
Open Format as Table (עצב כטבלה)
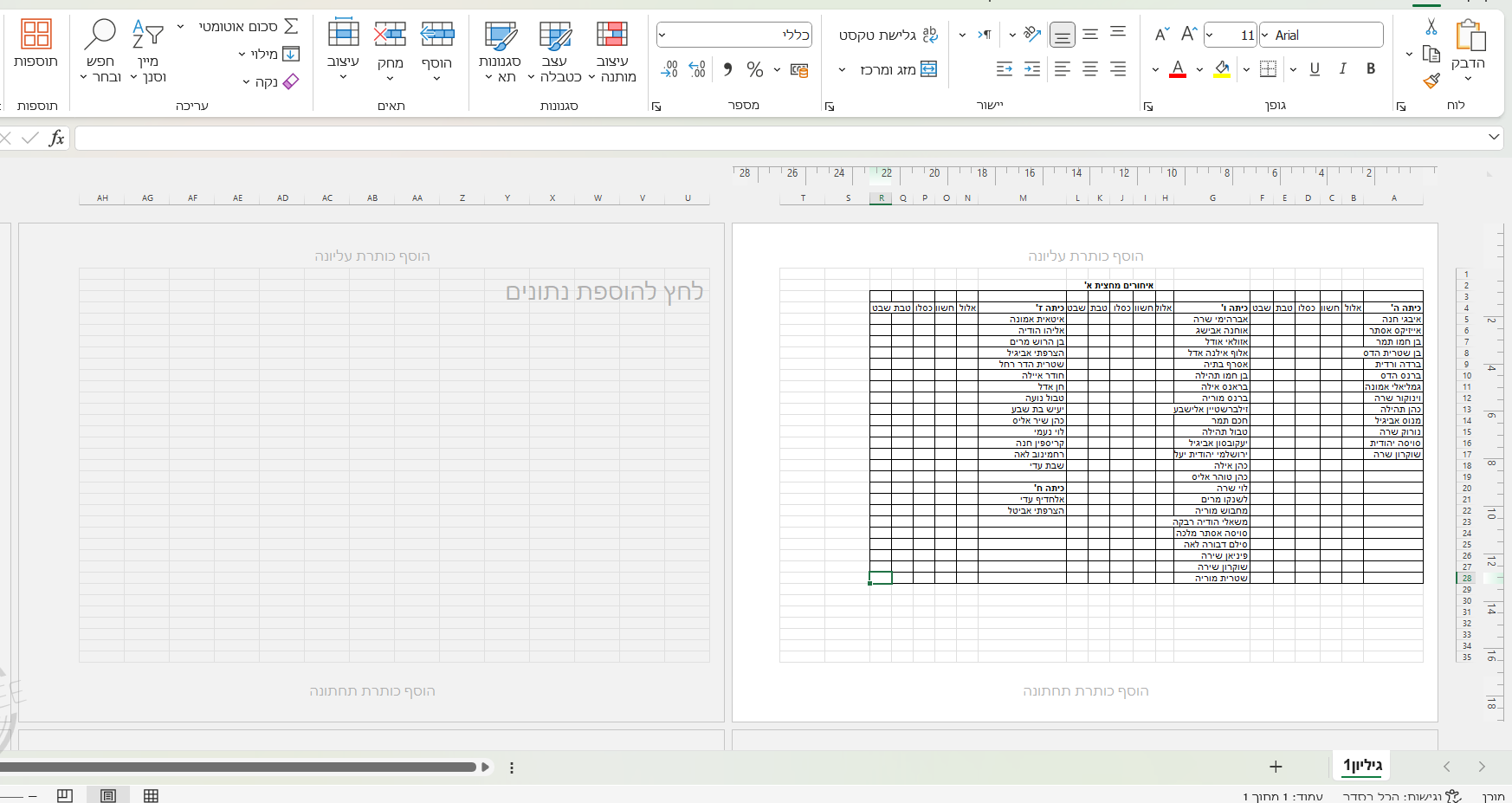pos(555,52)
